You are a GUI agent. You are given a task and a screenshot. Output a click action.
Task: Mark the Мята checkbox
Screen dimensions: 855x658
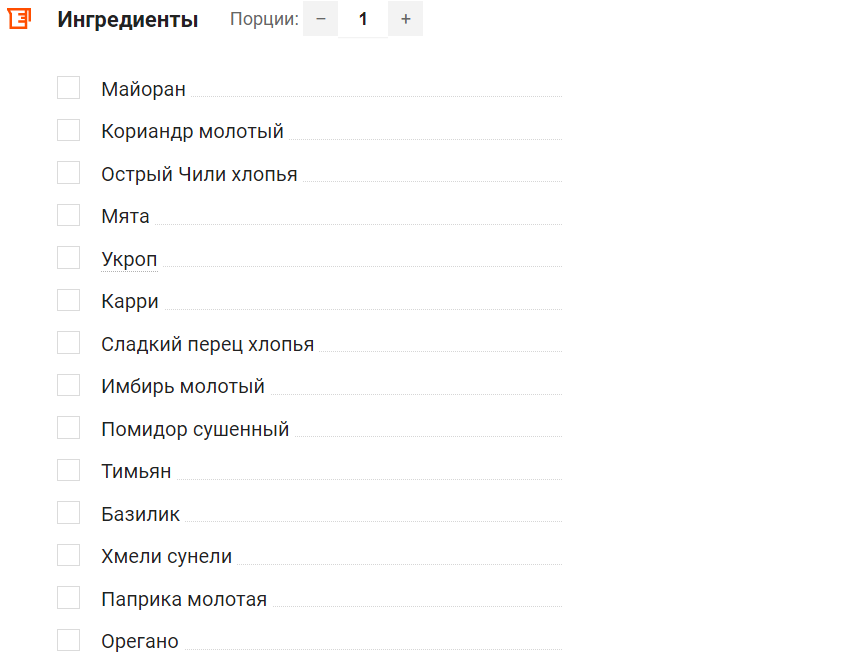click(x=69, y=215)
